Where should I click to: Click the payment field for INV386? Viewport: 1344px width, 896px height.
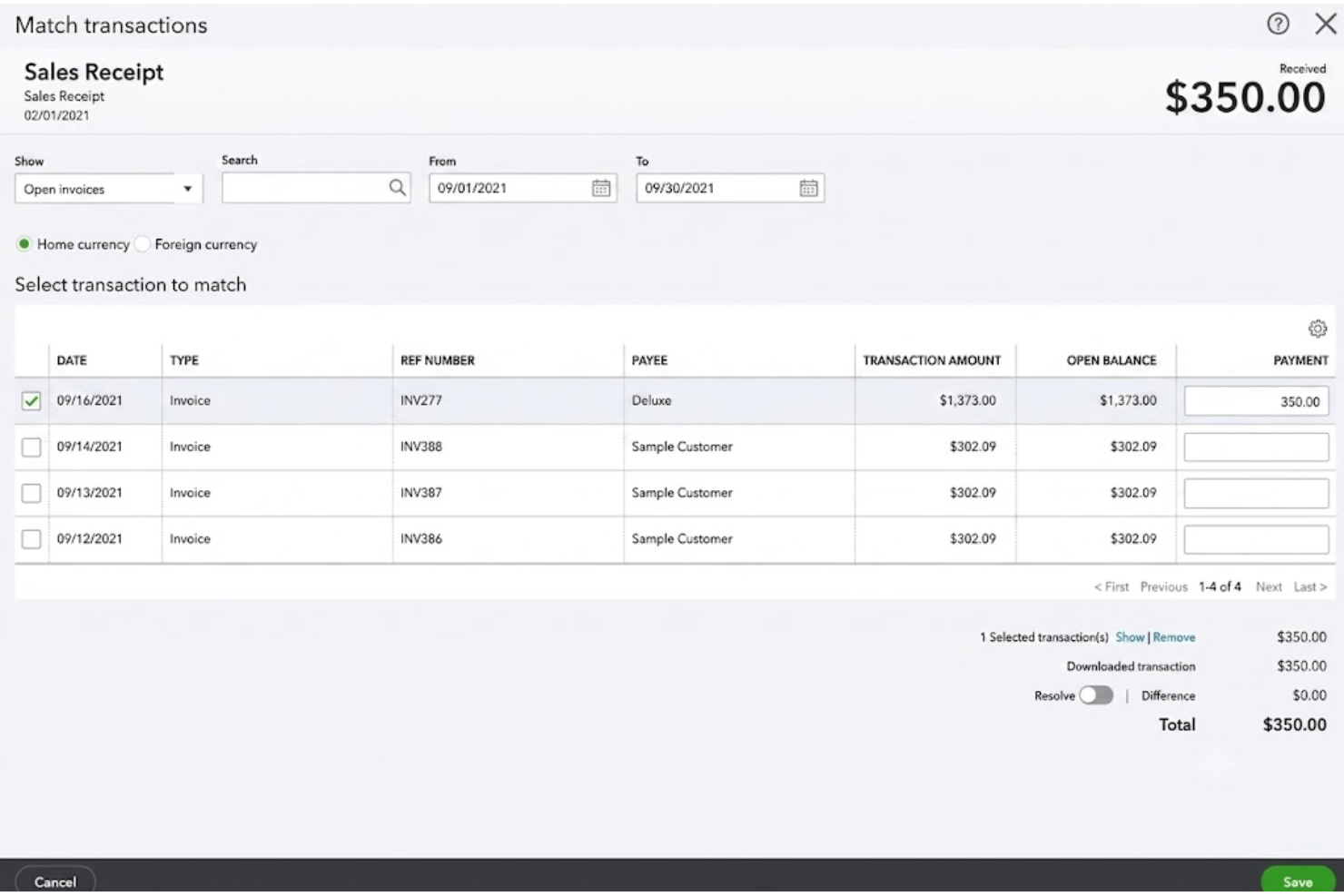pyautogui.click(x=1256, y=539)
